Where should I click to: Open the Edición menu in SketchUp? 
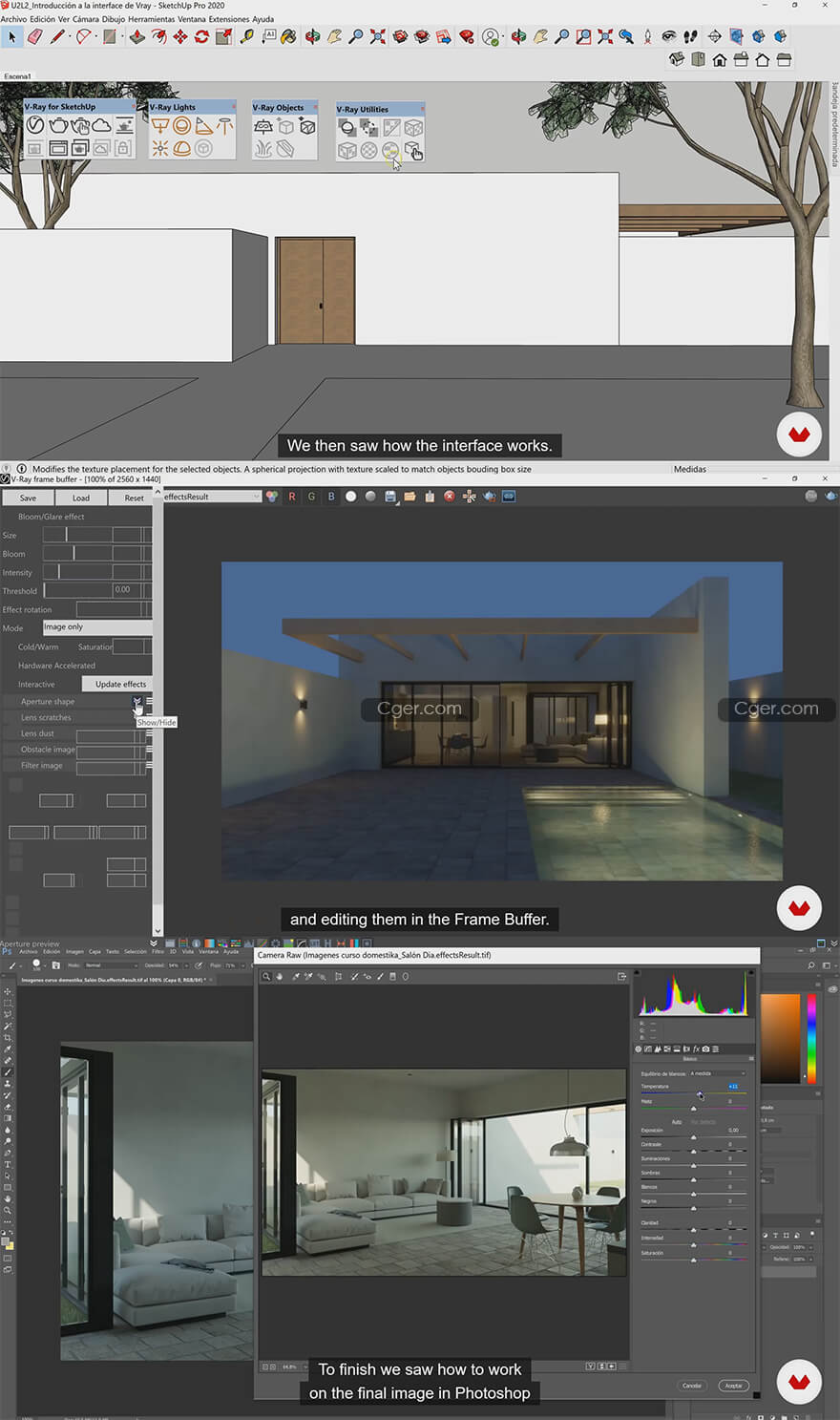pyautogui.click(x=42, y=19)
